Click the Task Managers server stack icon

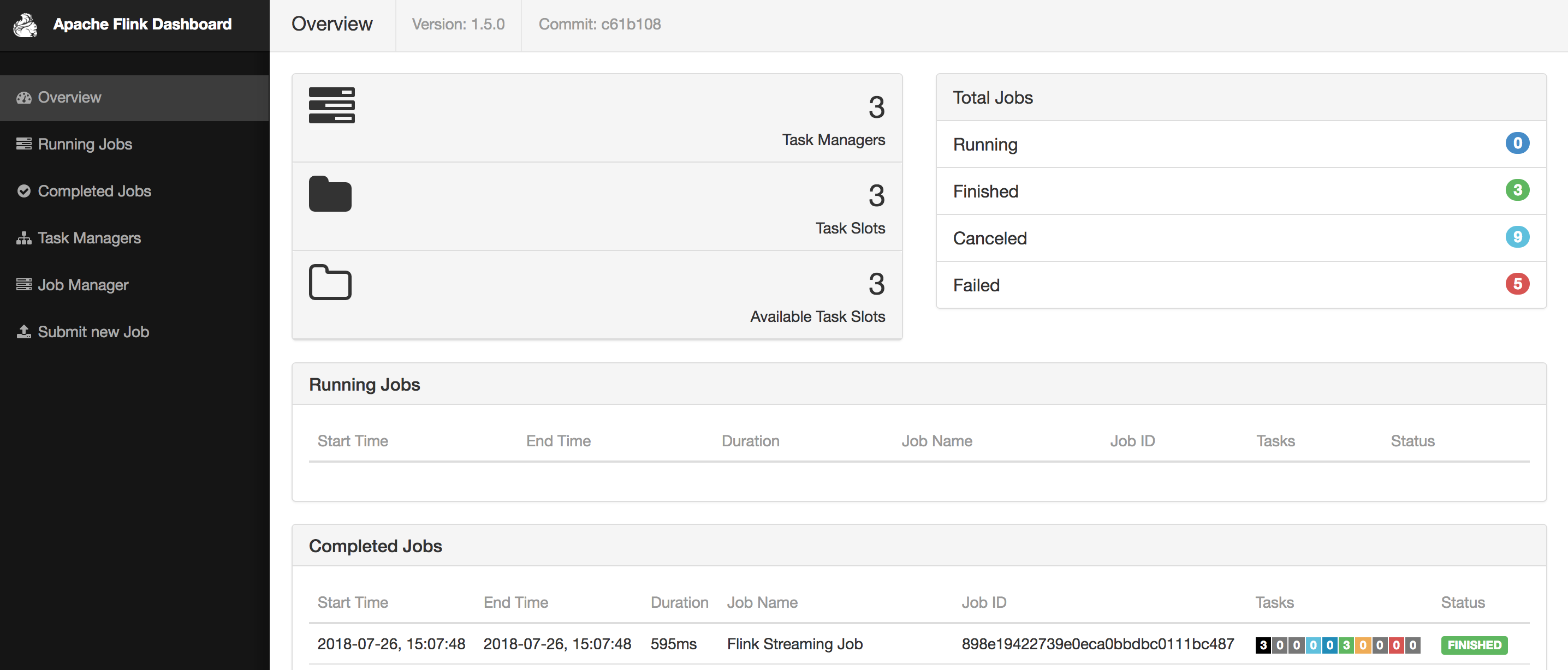point(331,105)
